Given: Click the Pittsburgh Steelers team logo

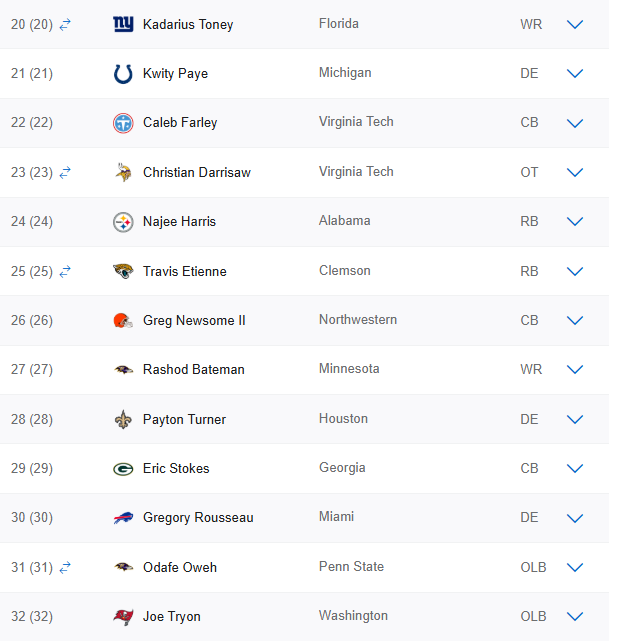Looking at the screenshot, I should click(123, 222).
